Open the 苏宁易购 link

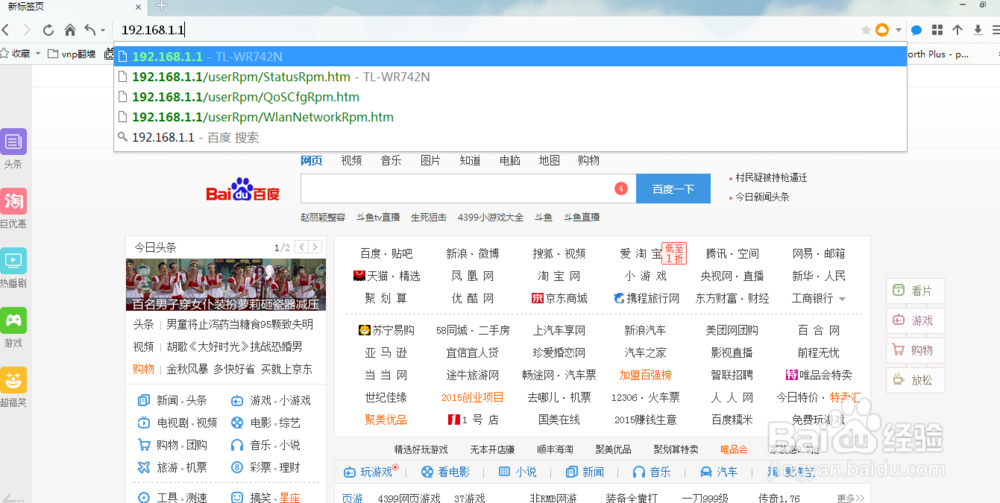386,330
